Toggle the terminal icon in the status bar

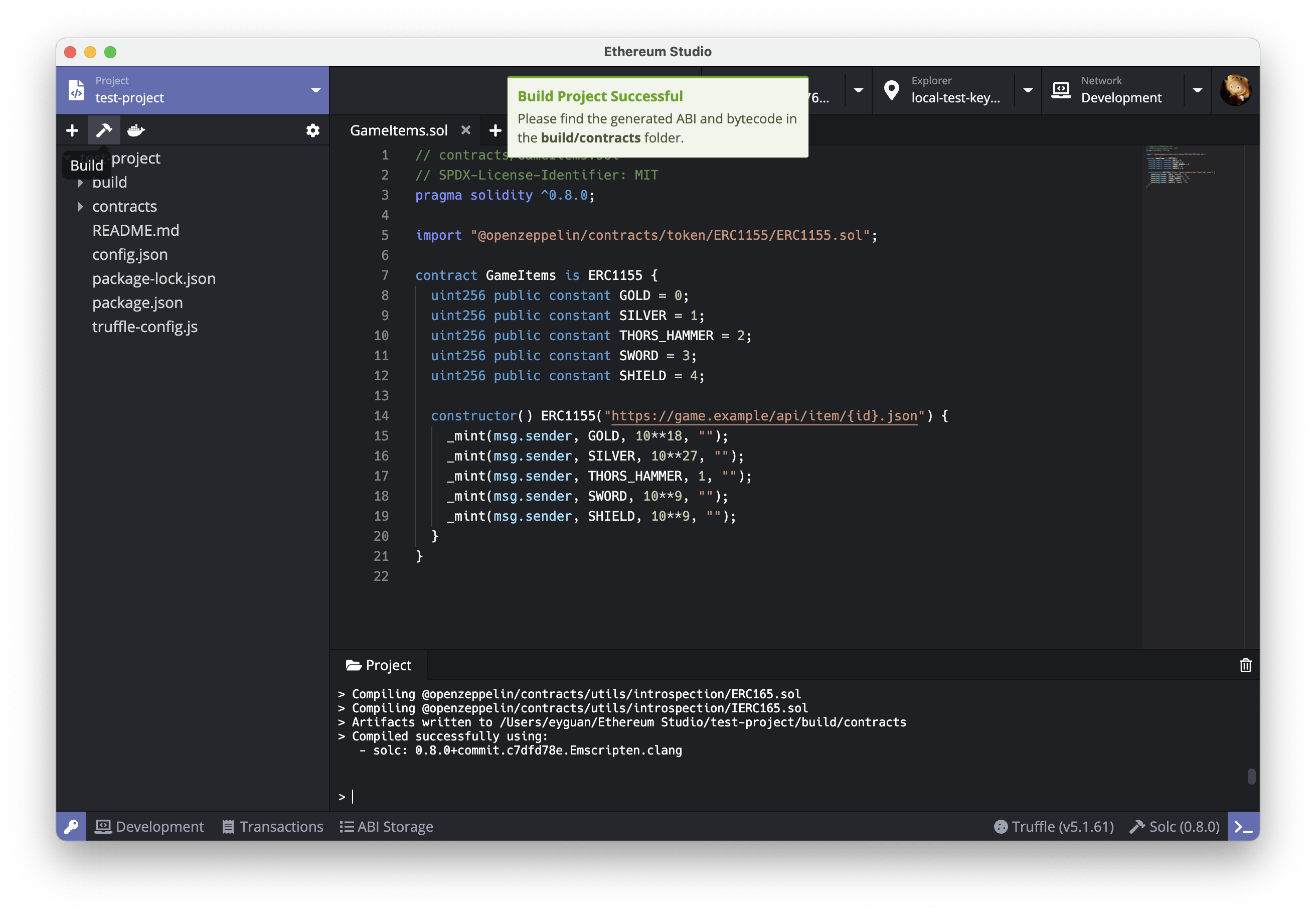1243,827
